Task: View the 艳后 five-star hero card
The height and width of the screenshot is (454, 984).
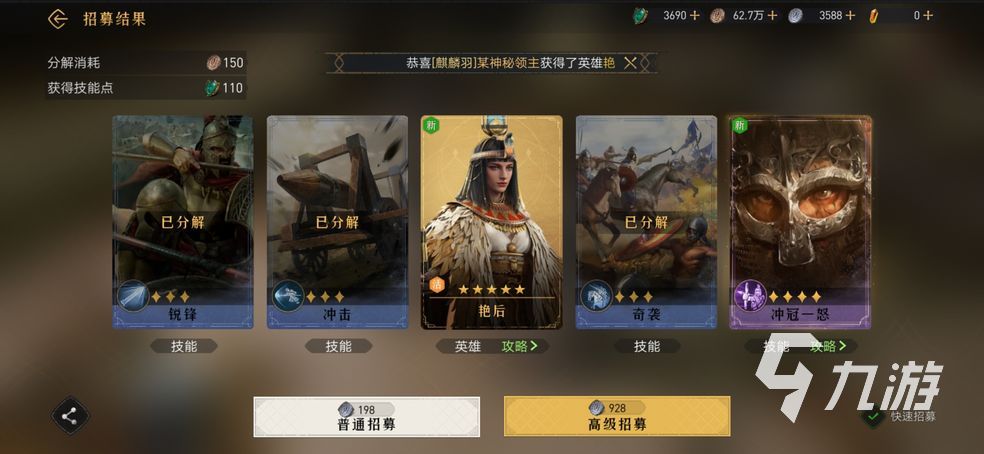Action: 491,222
